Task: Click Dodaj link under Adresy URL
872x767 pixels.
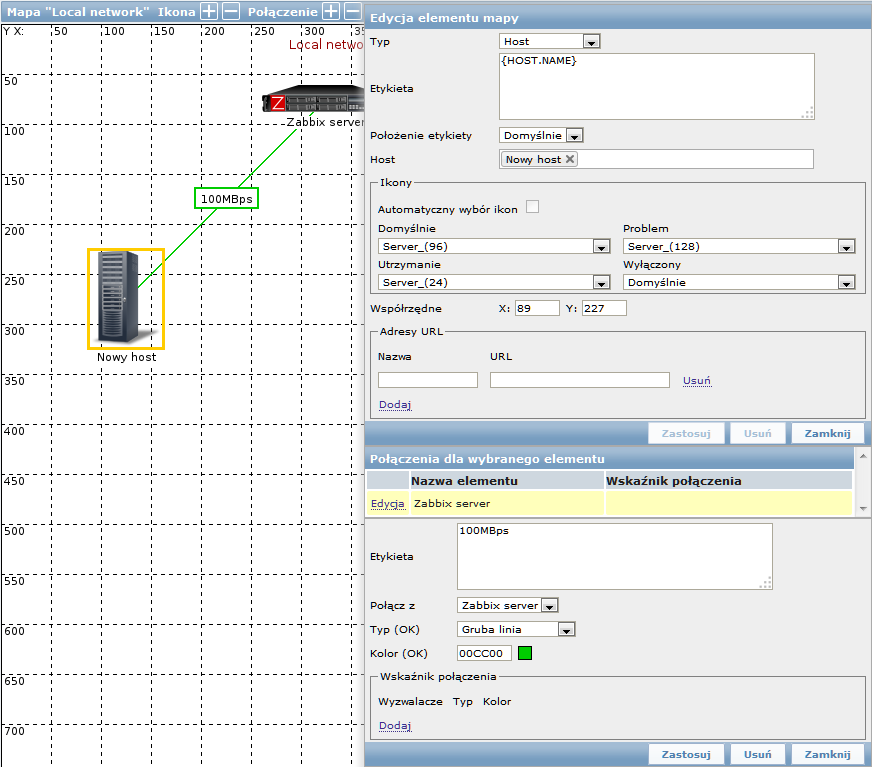Action: click(x=395, y=404)
